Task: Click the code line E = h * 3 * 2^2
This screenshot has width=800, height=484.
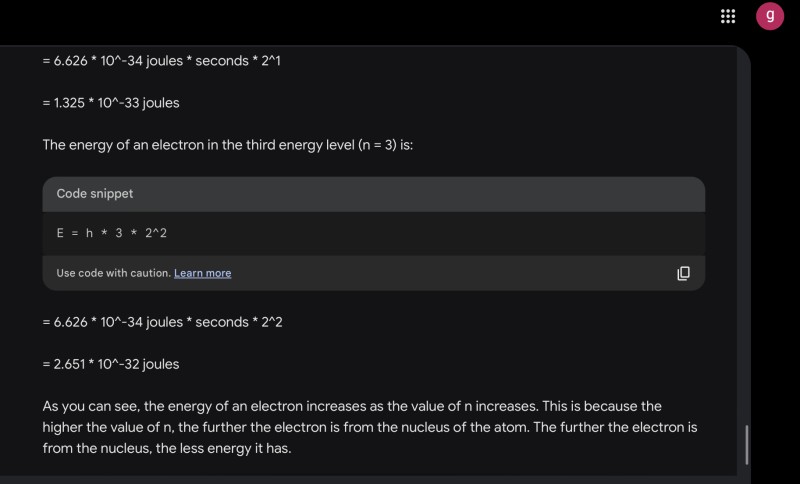Action: [x=111, y=233]
